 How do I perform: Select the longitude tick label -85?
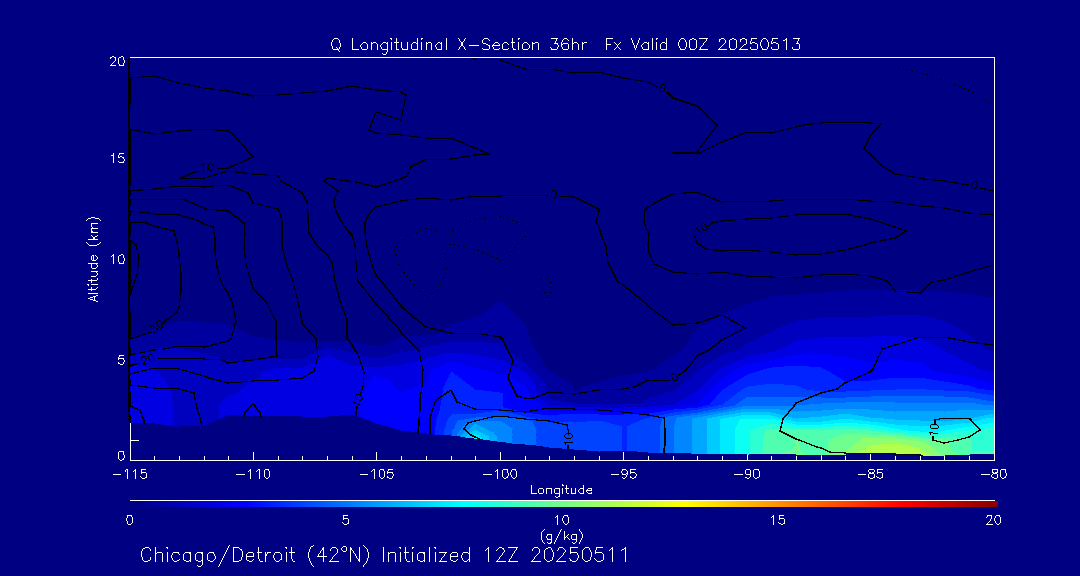click(871, 475)
